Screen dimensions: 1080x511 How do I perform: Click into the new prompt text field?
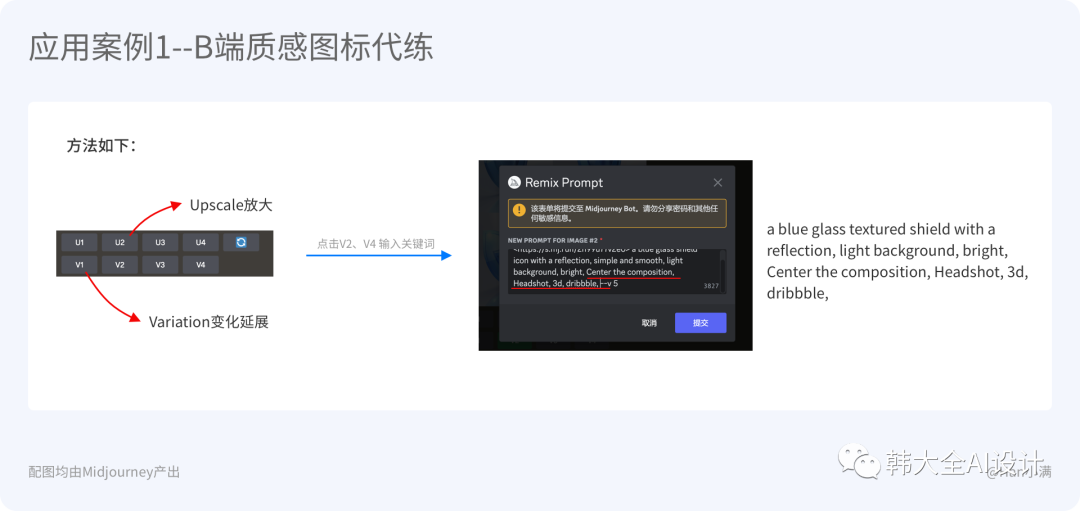(616, 271)
